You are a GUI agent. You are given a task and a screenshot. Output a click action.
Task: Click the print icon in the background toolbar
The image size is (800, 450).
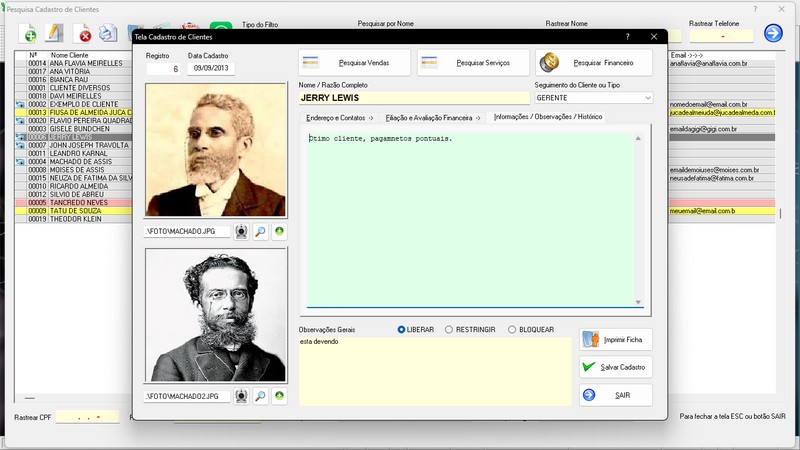click(x=108, y=34)
